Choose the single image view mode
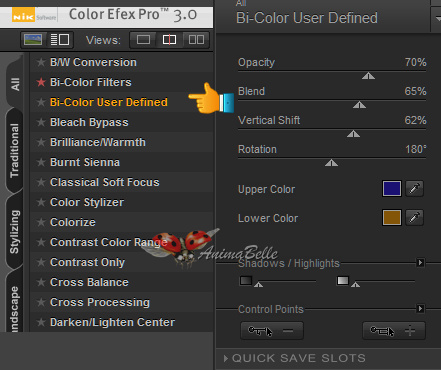The width and height of the screenshot is (441, 370). click(x=143, y=40)
